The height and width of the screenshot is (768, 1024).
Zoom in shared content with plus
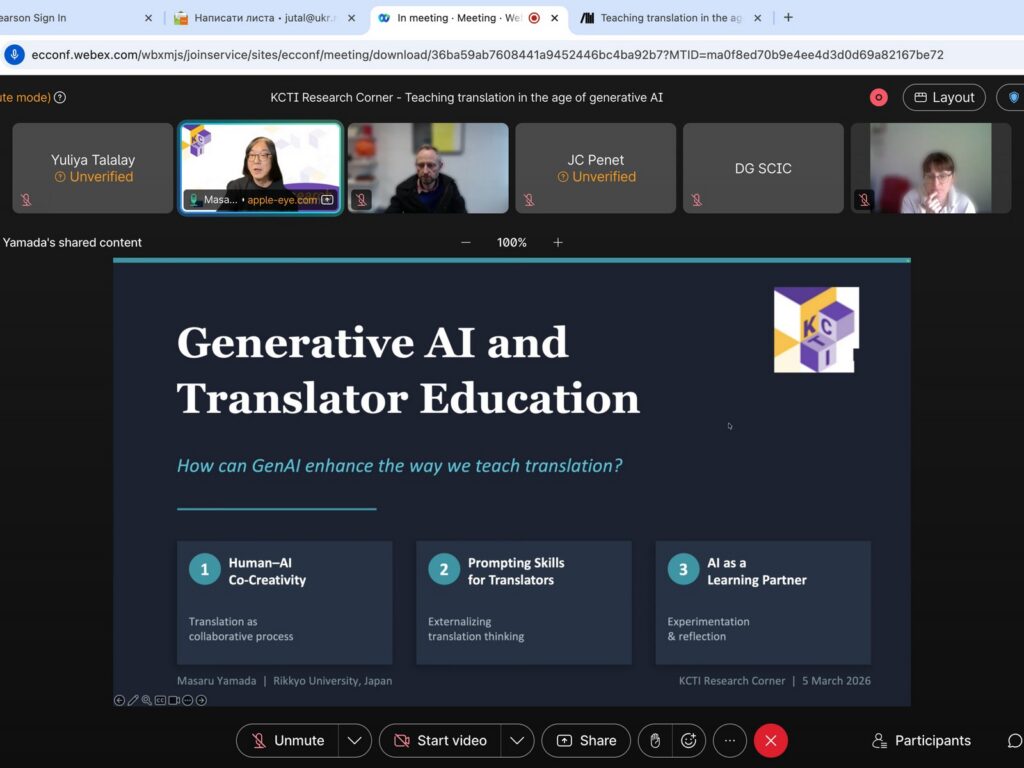click(558, 242)
